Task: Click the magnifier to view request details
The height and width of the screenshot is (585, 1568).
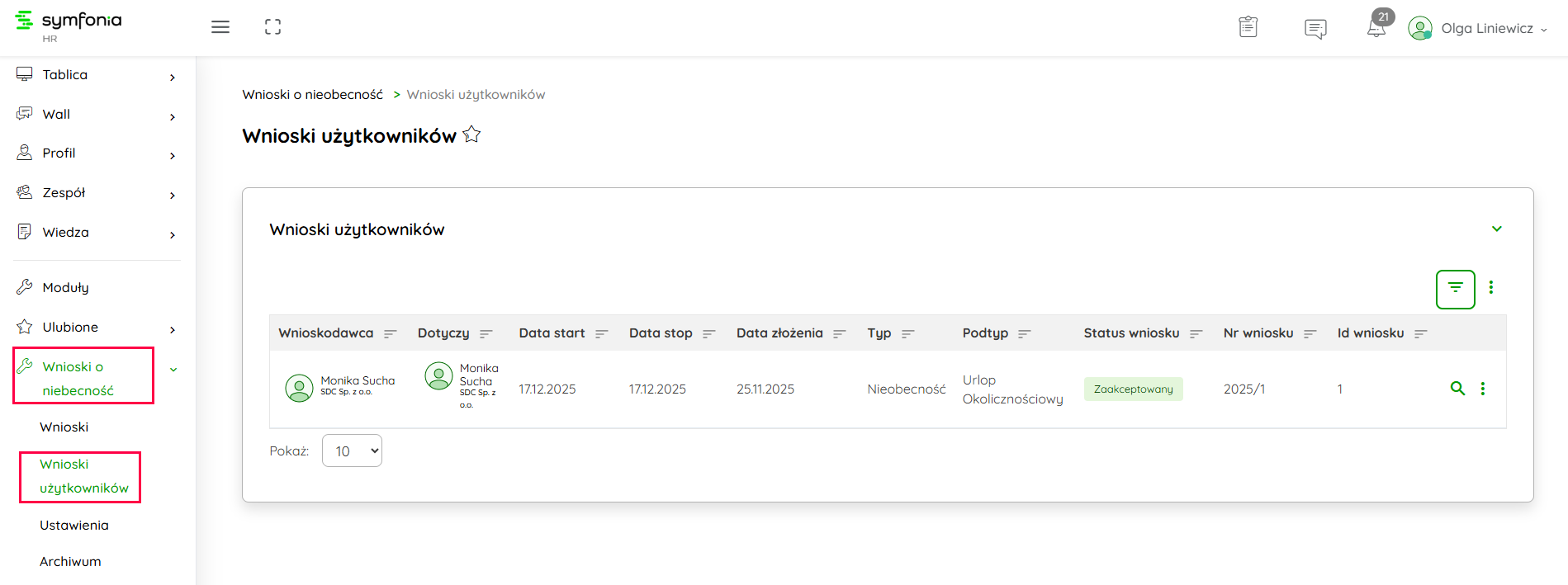Action: pyautogui.click(x=1457, y=389)
